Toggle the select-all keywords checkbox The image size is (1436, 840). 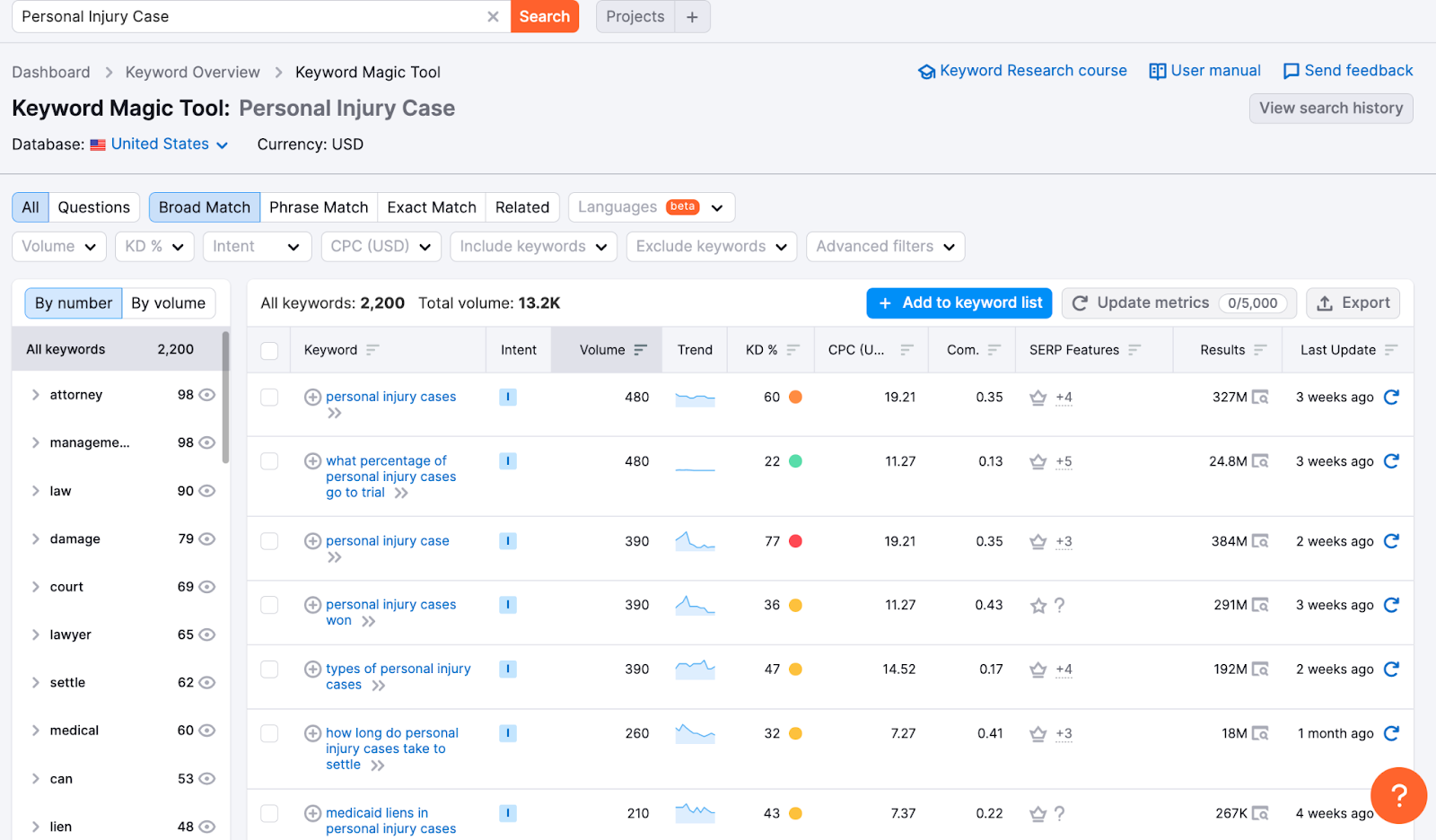[269, 350]
